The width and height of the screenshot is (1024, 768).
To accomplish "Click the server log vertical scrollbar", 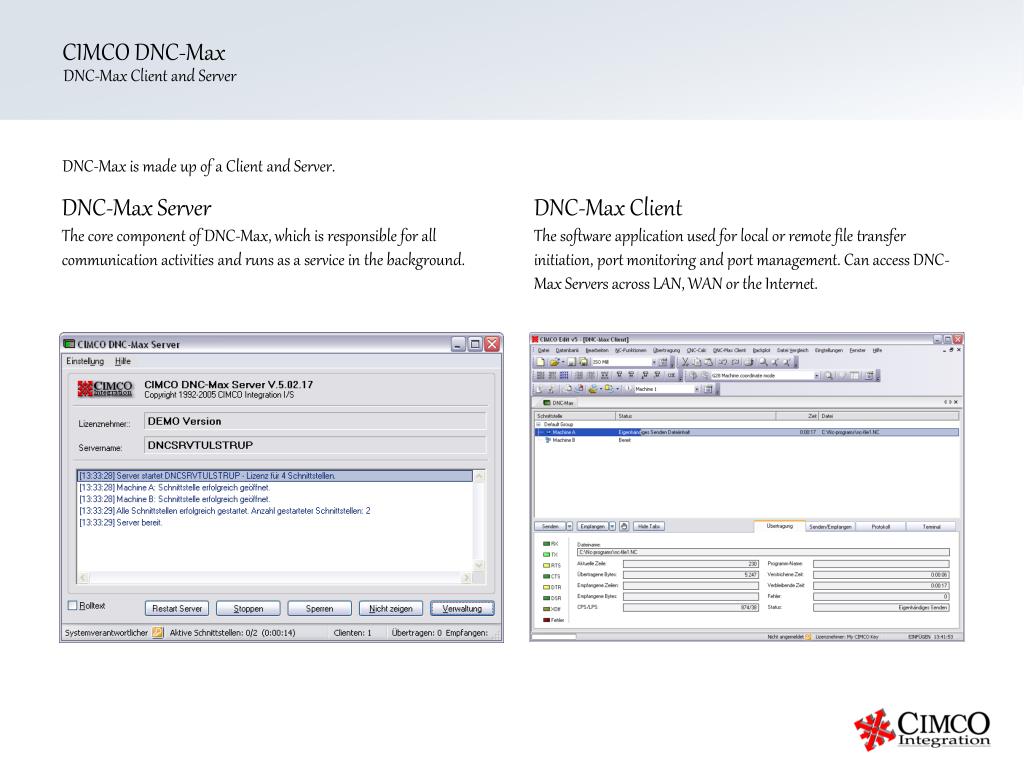I will click(x=479, y=520).
